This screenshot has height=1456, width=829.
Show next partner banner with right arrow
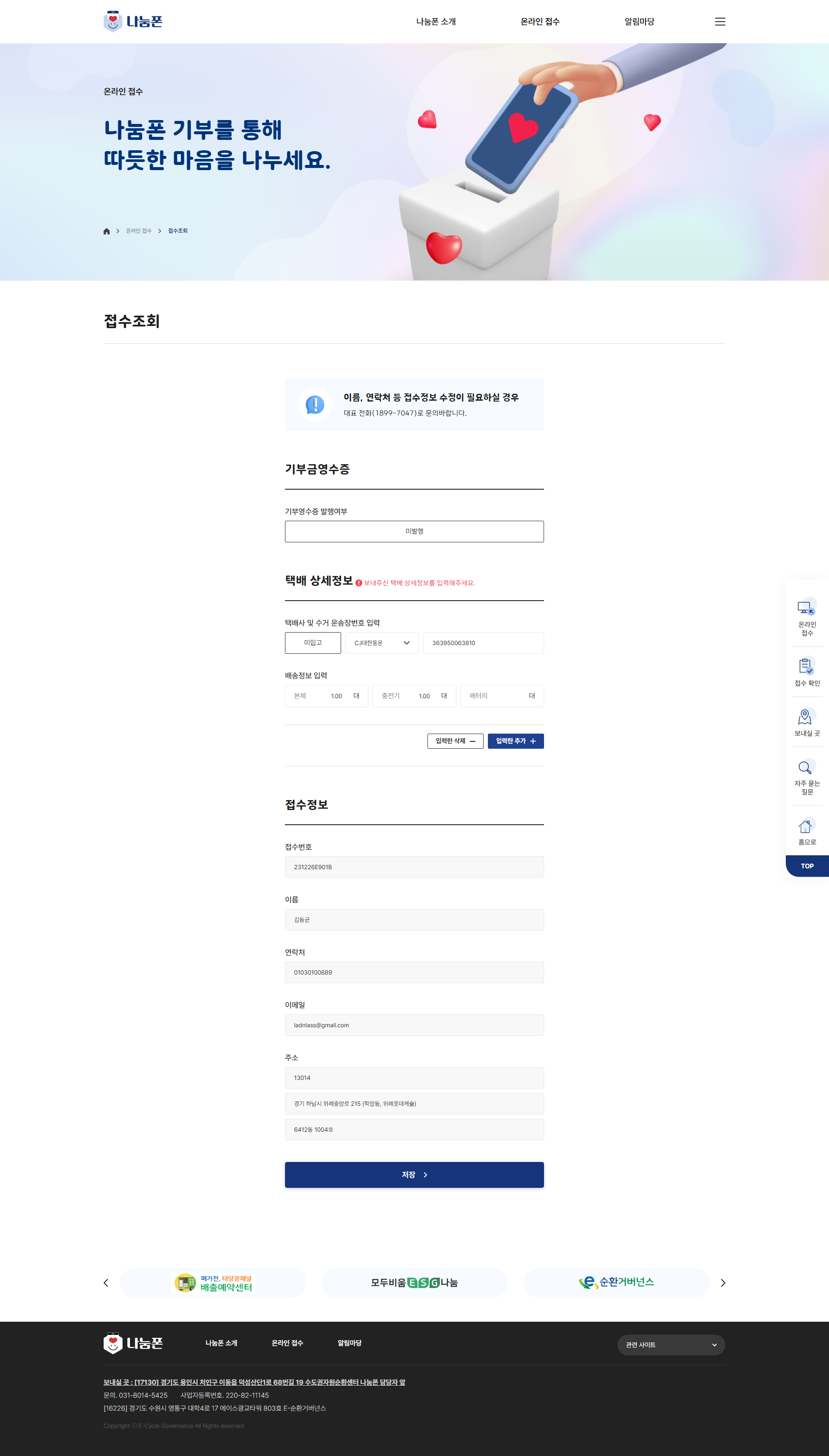coord(722,1283)
